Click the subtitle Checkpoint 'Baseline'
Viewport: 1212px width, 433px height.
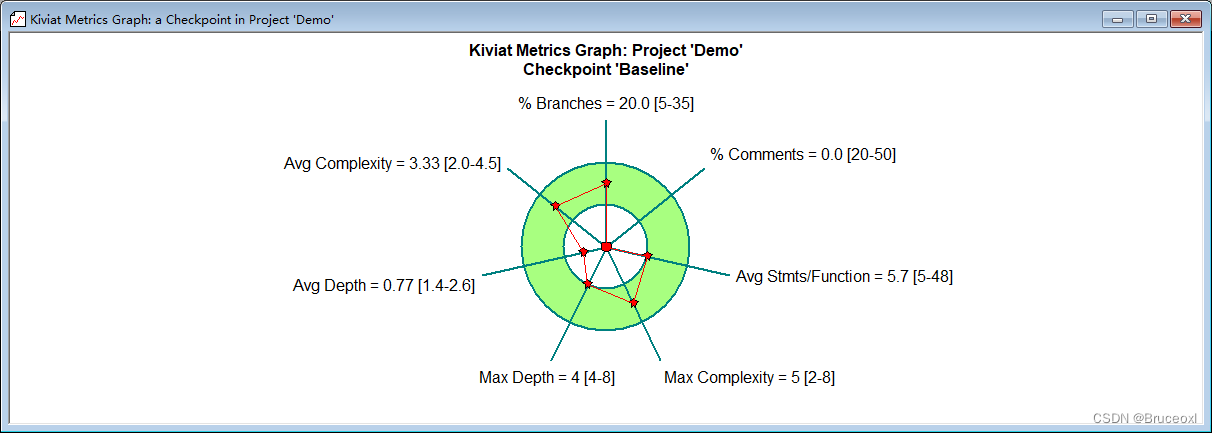pos(606,70)
